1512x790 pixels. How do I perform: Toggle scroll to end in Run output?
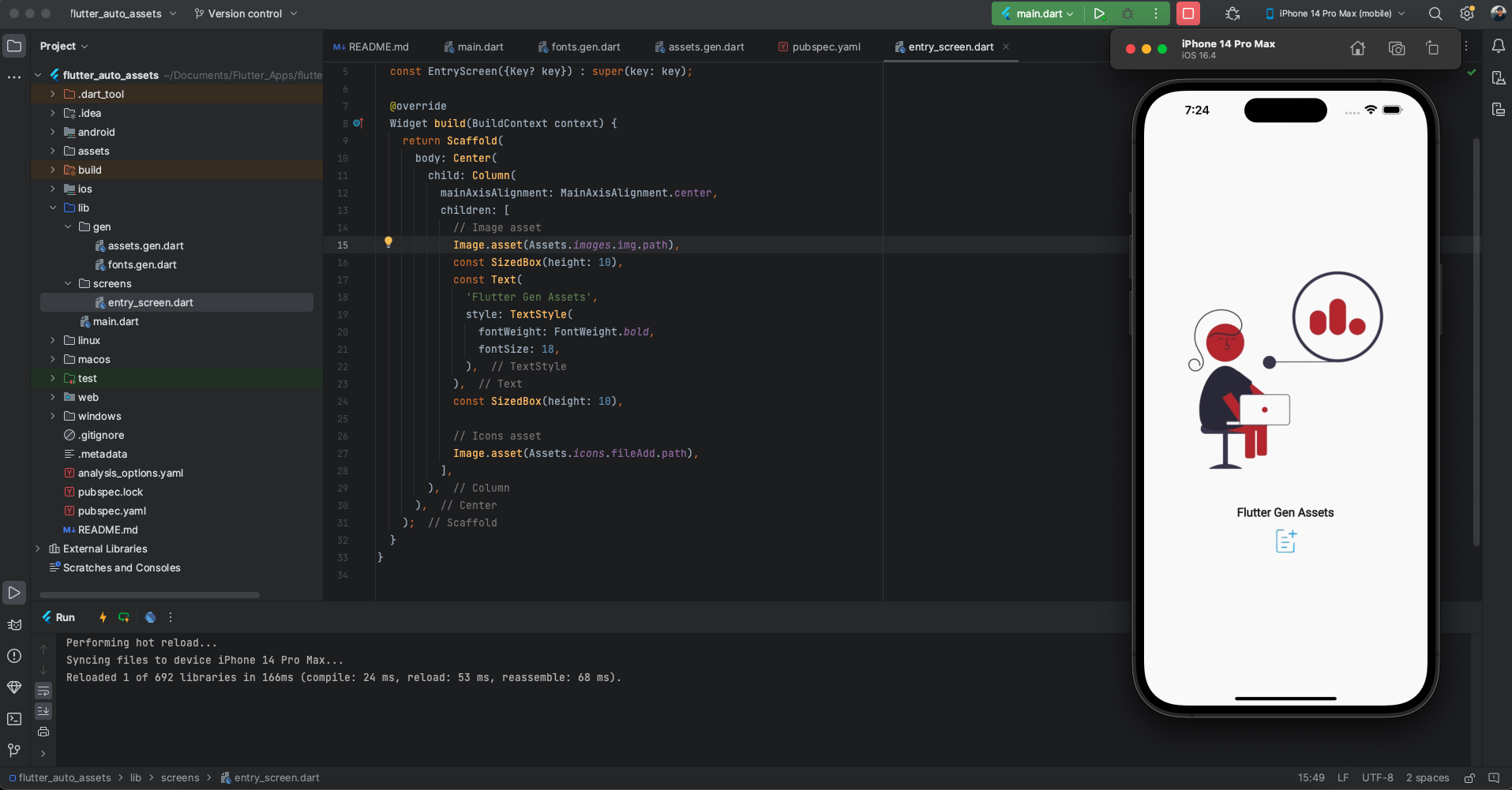click(x=43, y=711)
